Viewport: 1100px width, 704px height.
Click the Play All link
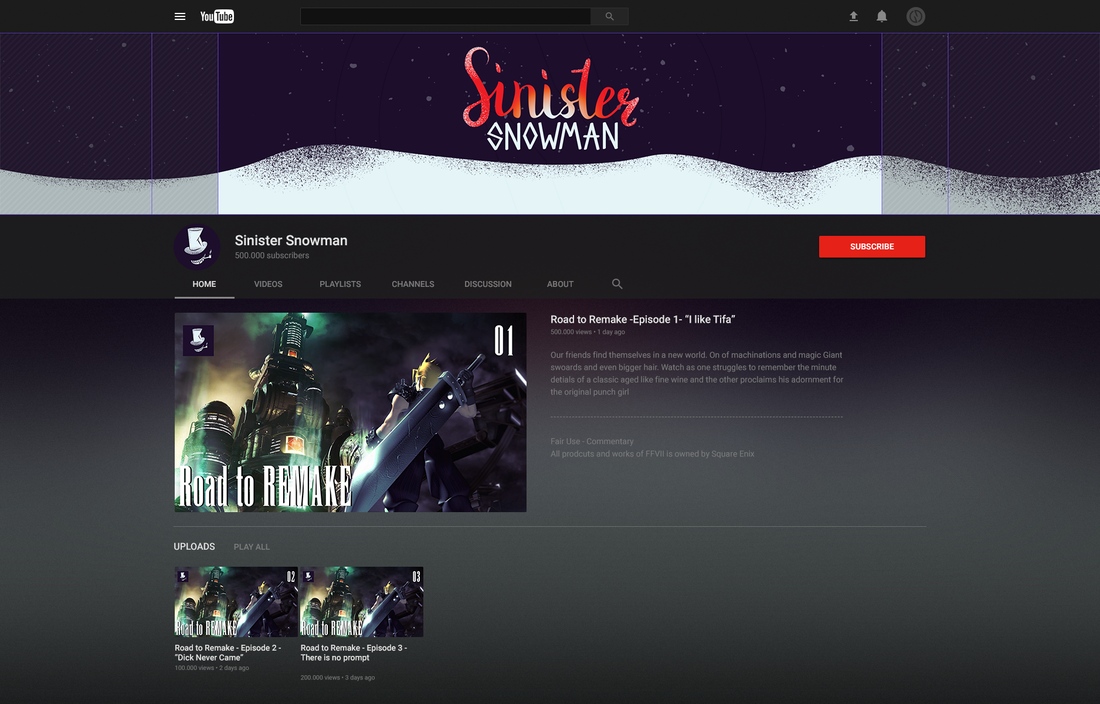(x=252, y=547)
